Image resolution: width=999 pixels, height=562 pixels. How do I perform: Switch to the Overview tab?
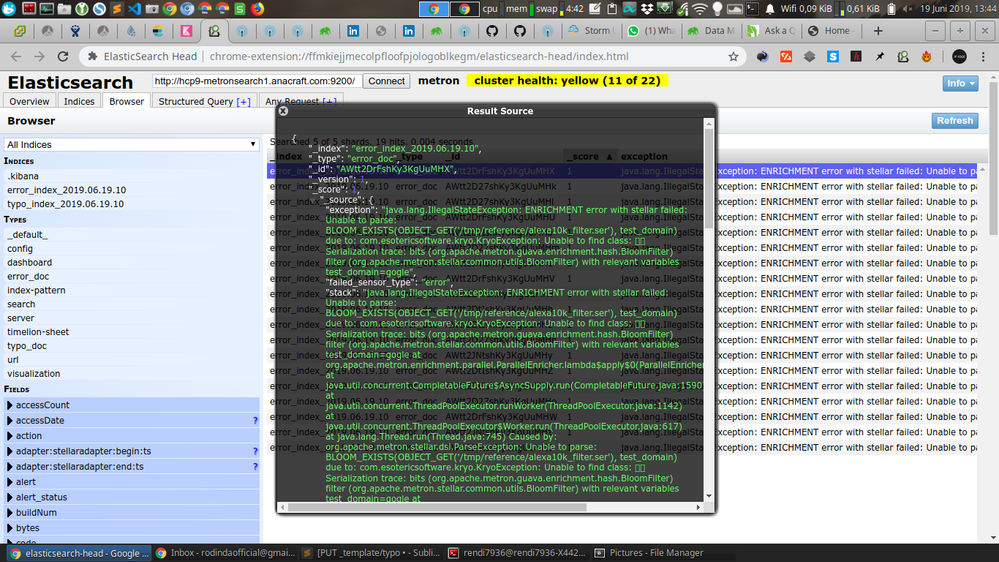pos(29,101)
